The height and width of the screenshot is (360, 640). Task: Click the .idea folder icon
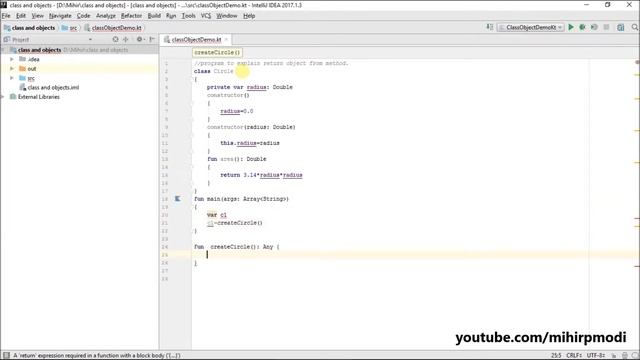click(x=22, y=59)
